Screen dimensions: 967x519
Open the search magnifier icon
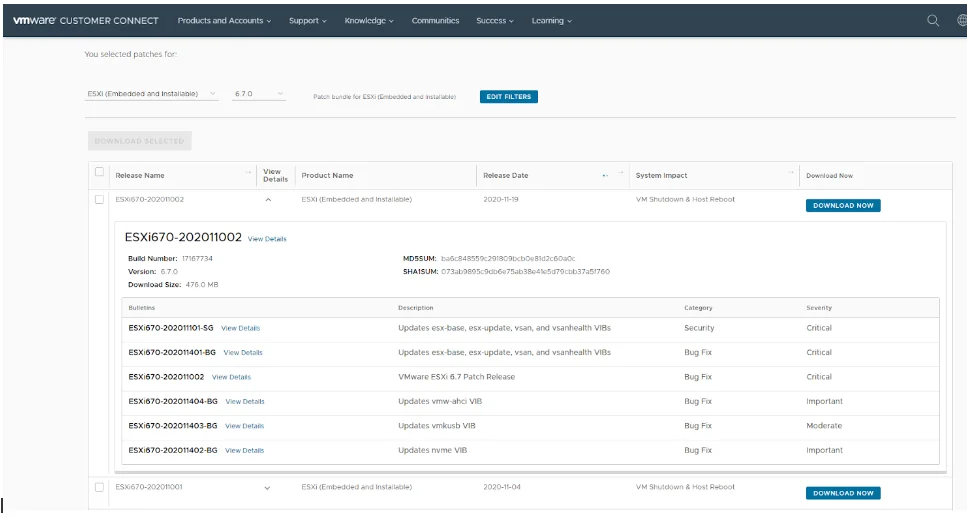coord(933,20)
